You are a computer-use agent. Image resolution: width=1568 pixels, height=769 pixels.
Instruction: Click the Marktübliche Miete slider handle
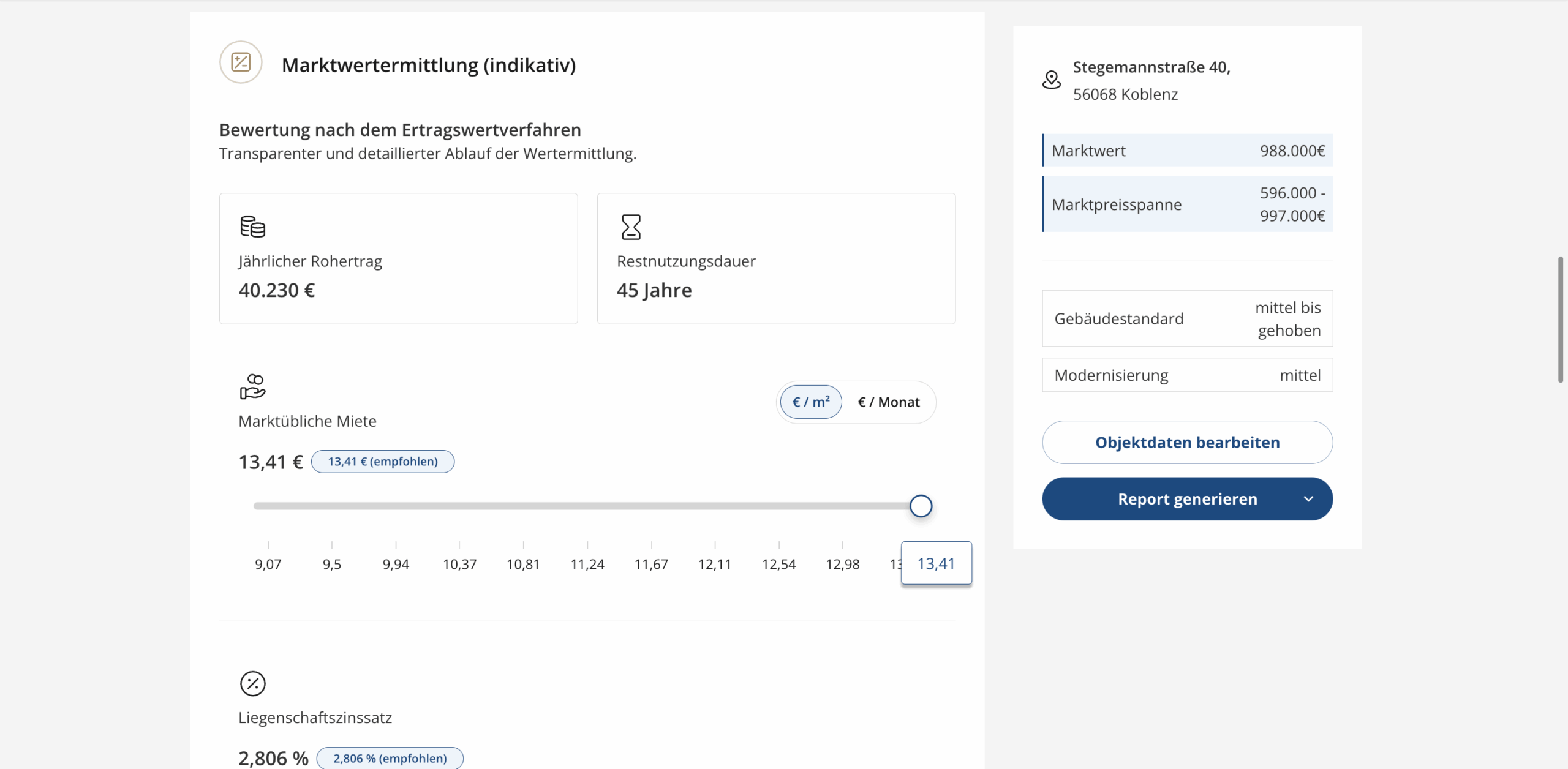click(x=921, y=506)
